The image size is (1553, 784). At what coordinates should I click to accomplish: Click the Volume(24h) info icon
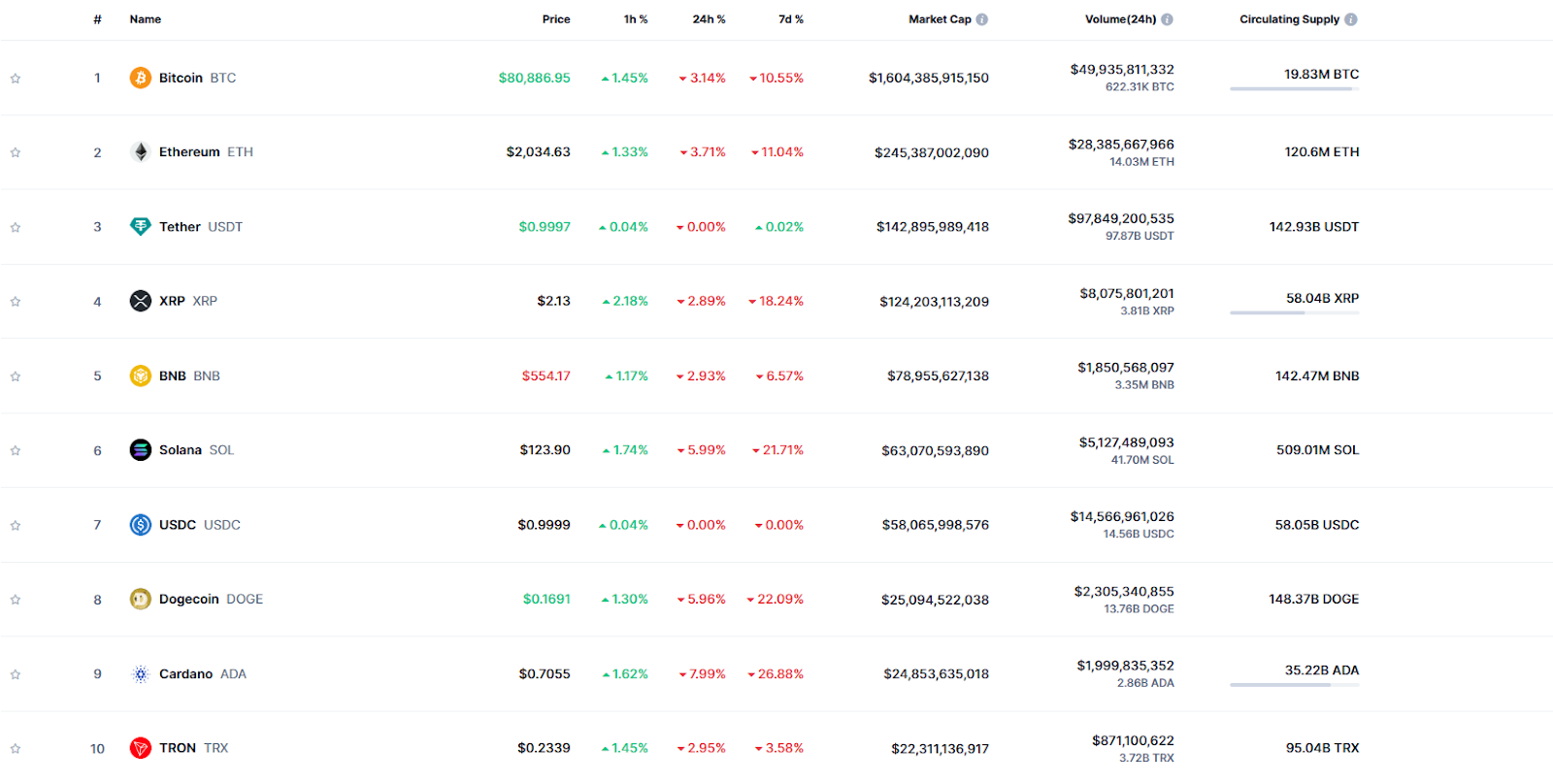[x=1167, y=19]
